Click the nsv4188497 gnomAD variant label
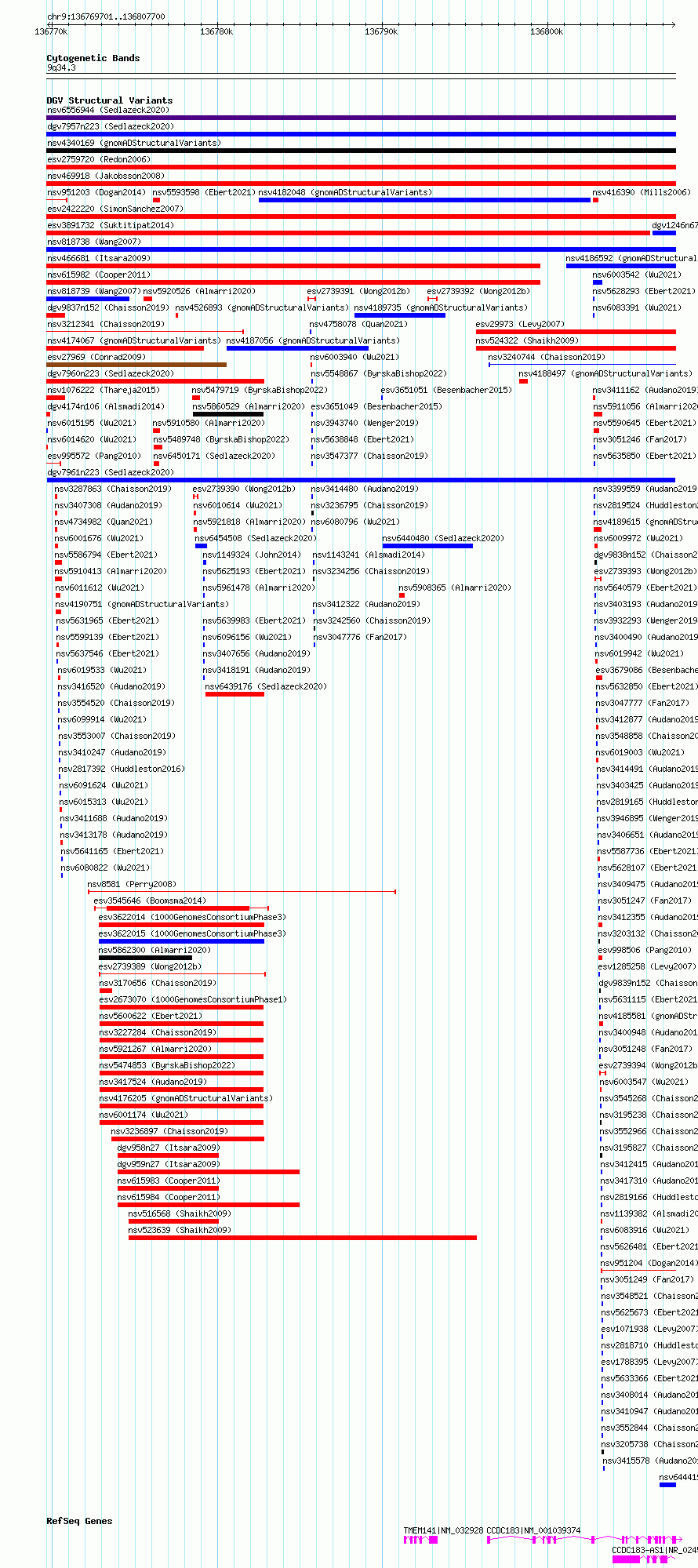The height and width of the screenshot is (1568, 698). pos(605,373)
